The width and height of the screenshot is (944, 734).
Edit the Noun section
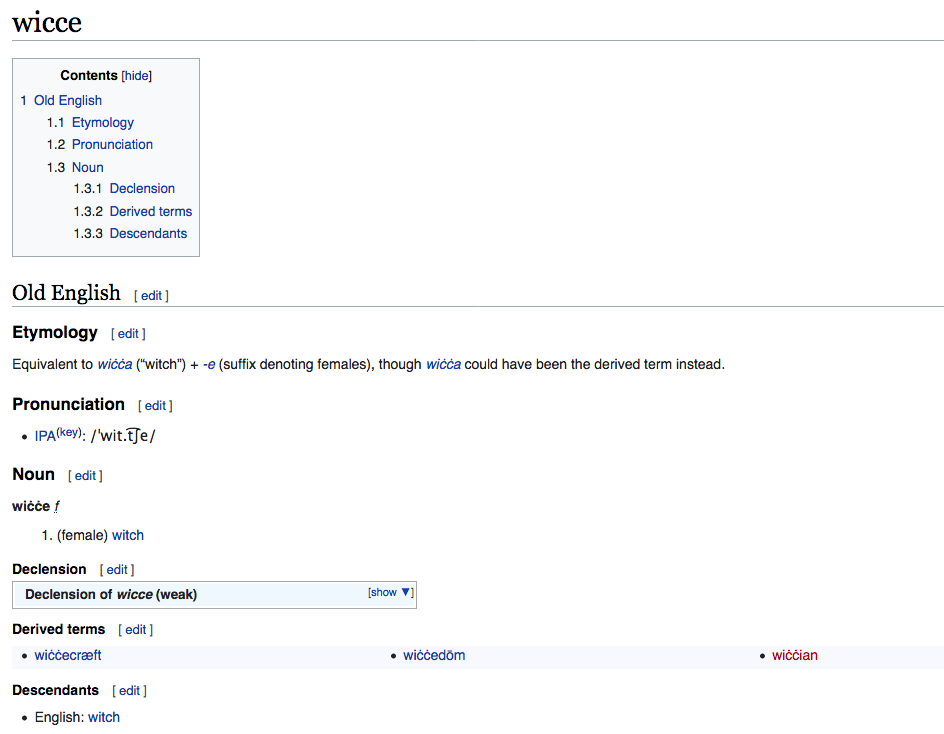[85, 476]
